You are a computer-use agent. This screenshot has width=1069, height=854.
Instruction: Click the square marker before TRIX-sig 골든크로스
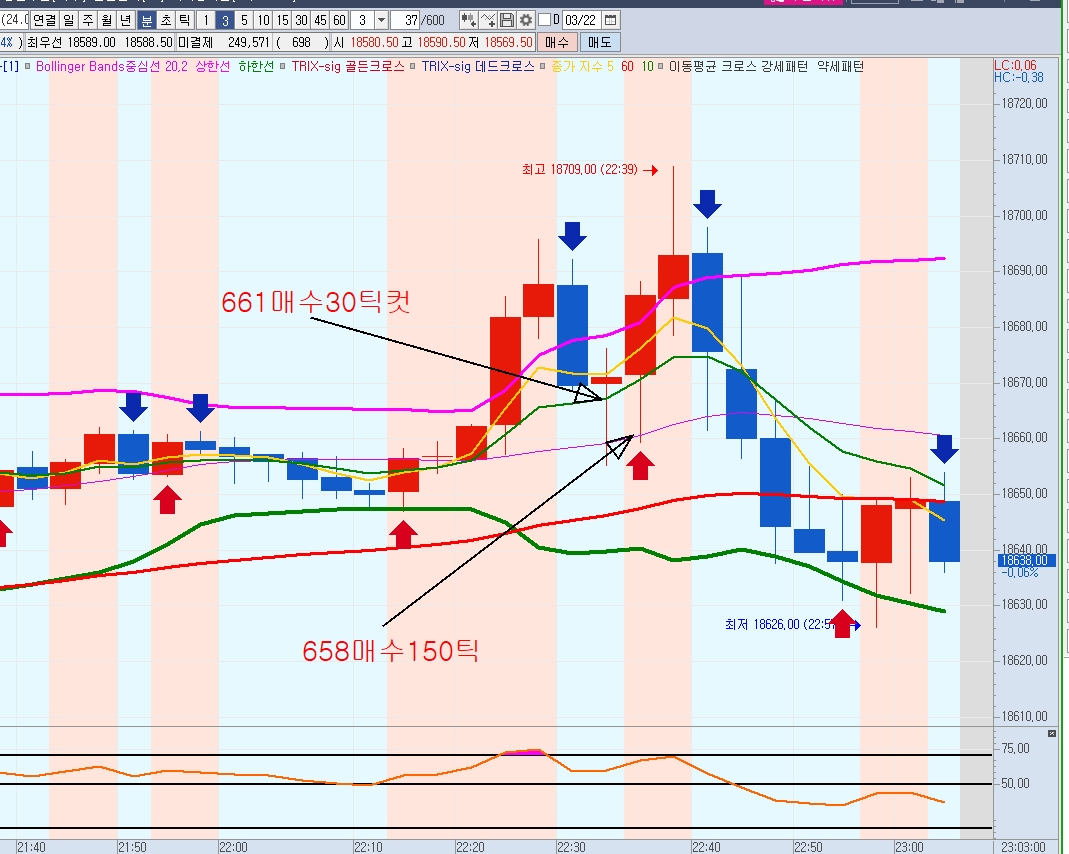[x=284, y=67]
